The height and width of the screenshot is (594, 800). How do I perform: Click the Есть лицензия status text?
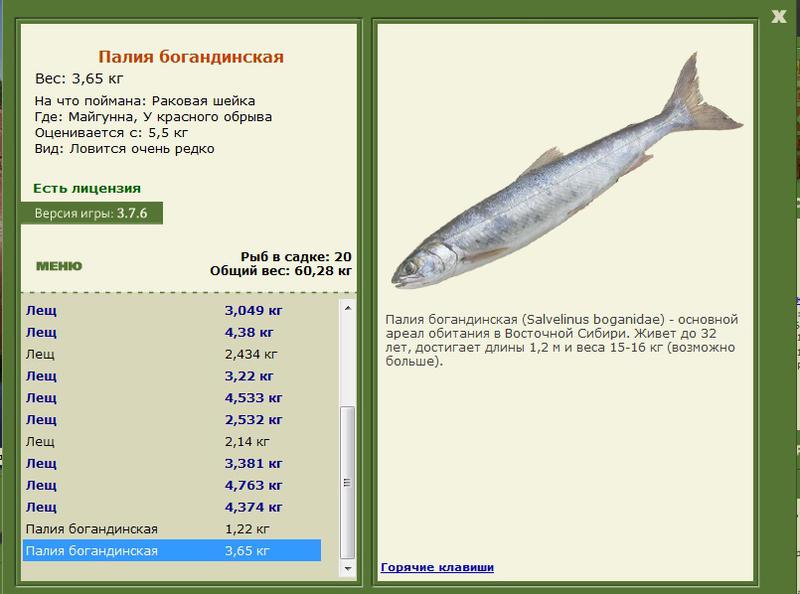pyautogui.click(x=87, y=188)
